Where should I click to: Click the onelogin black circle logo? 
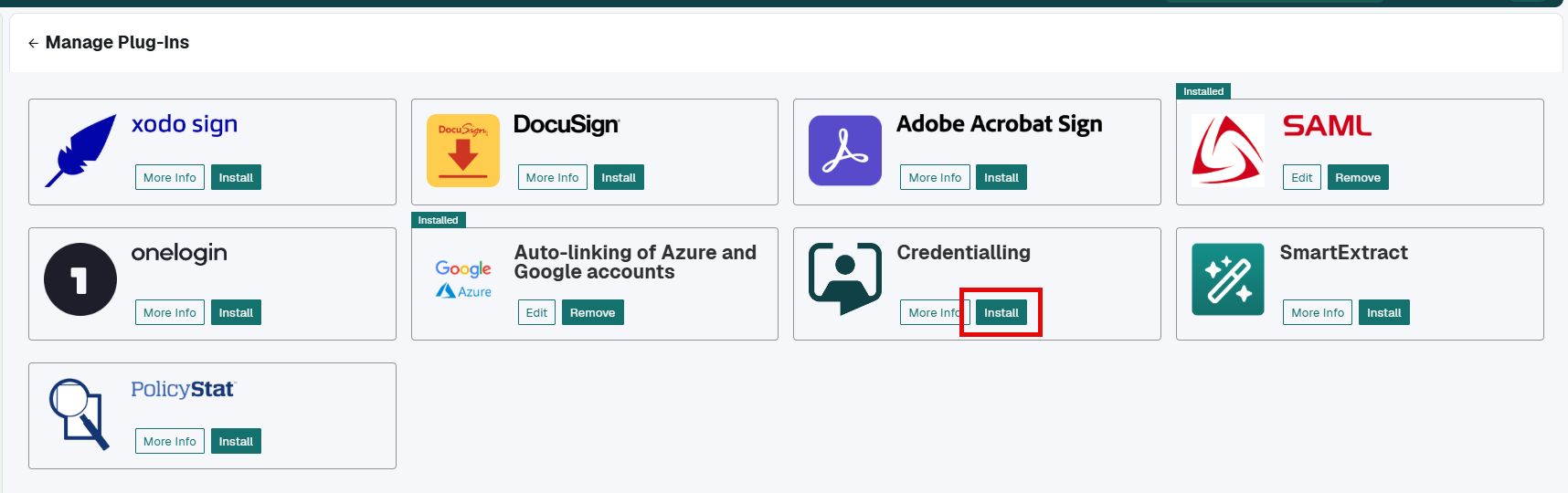[80, 279]
